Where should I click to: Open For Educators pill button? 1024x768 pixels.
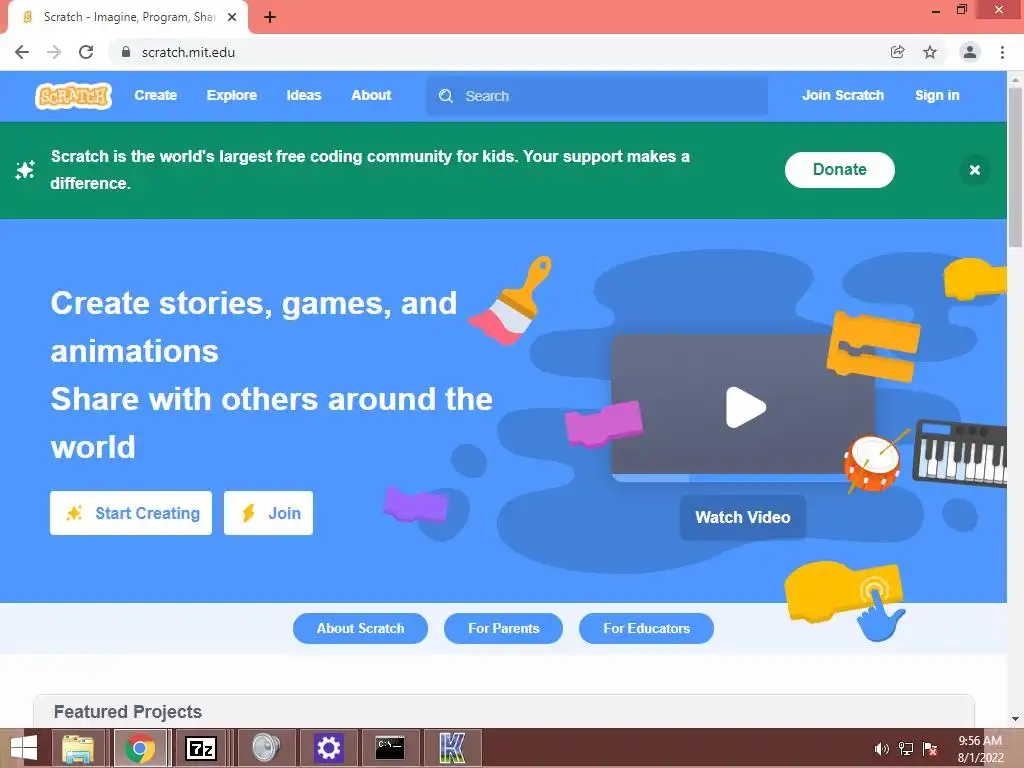coord(647,628)
